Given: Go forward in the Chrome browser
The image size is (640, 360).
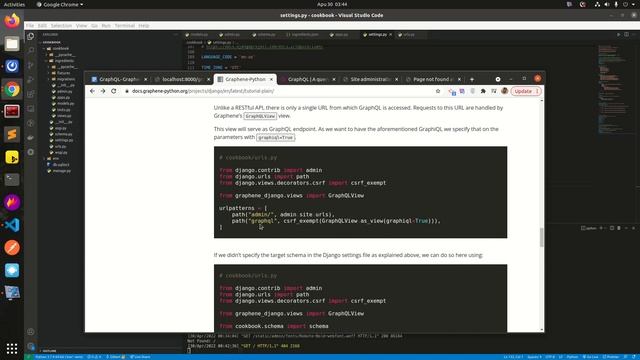Looking at the screenshot, I should 103,91.
